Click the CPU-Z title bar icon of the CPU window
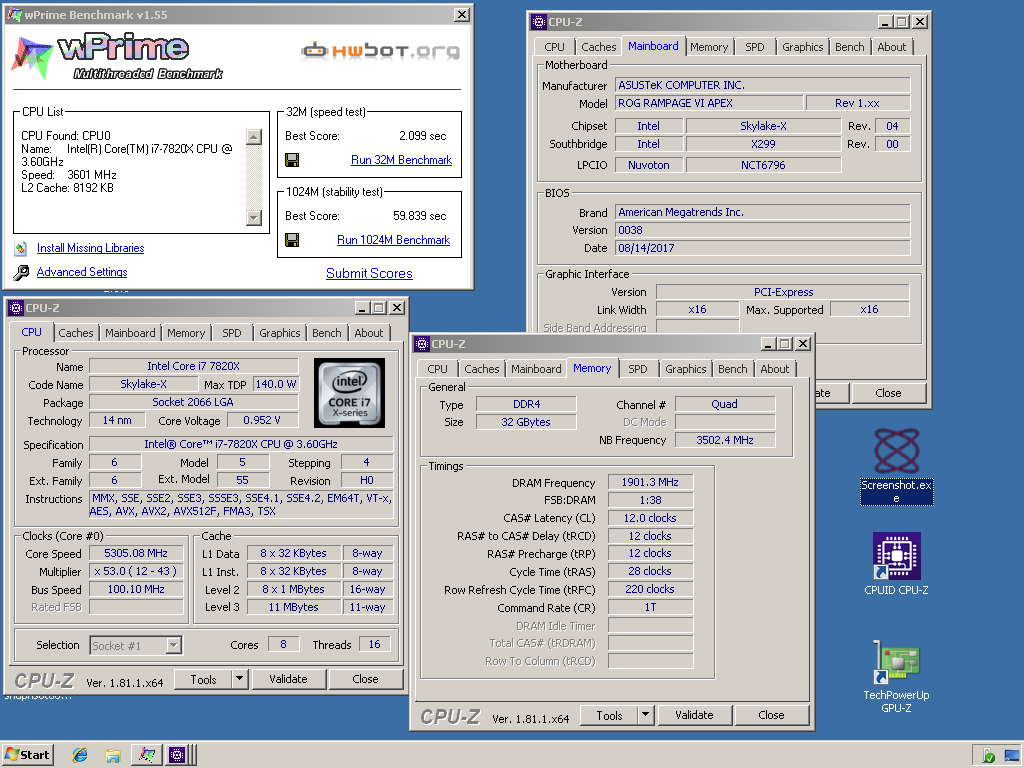The image size is (1024, 768). coord(16,308)
